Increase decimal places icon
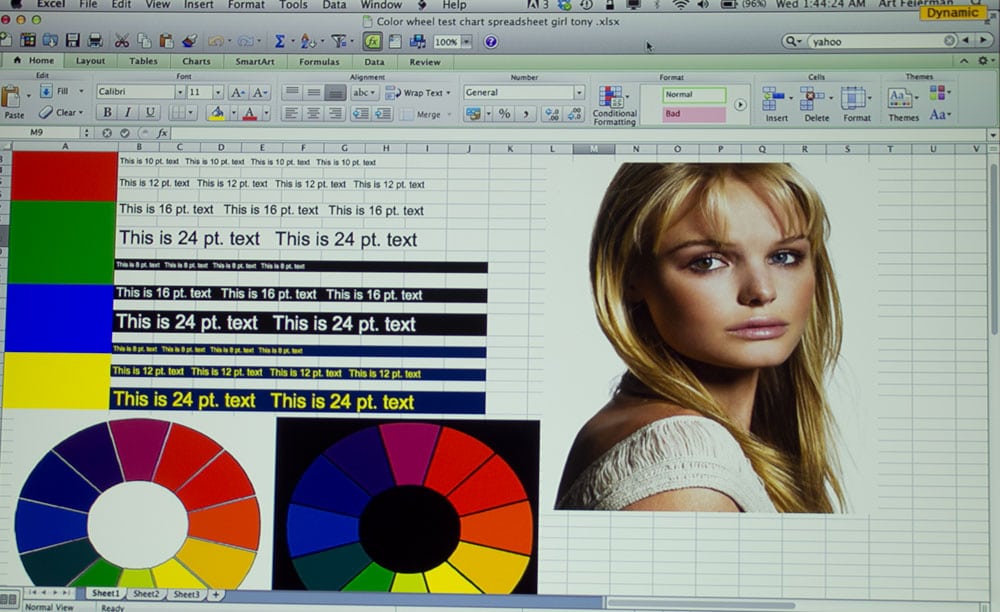The width and height of the screenshot is (1000, 612). pos(552,113)
